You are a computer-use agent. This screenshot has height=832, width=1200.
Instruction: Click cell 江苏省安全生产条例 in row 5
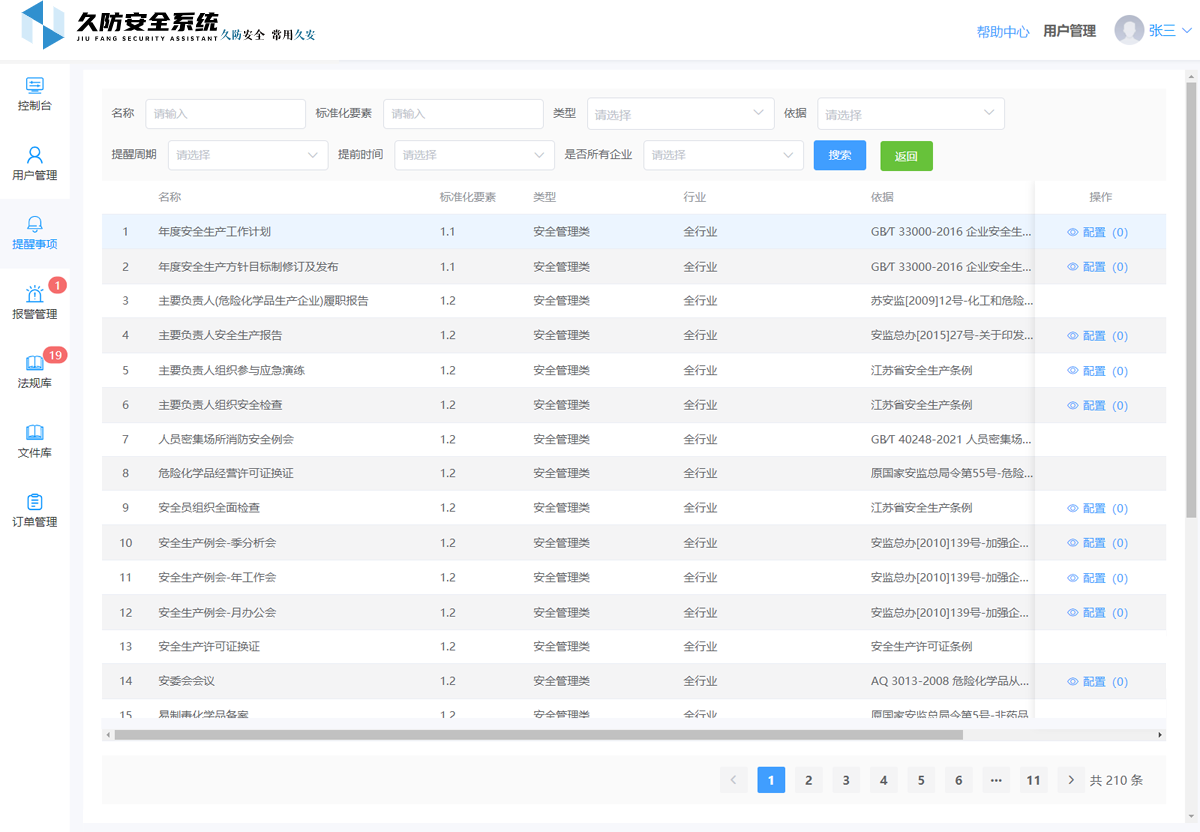tap(921, 371)
